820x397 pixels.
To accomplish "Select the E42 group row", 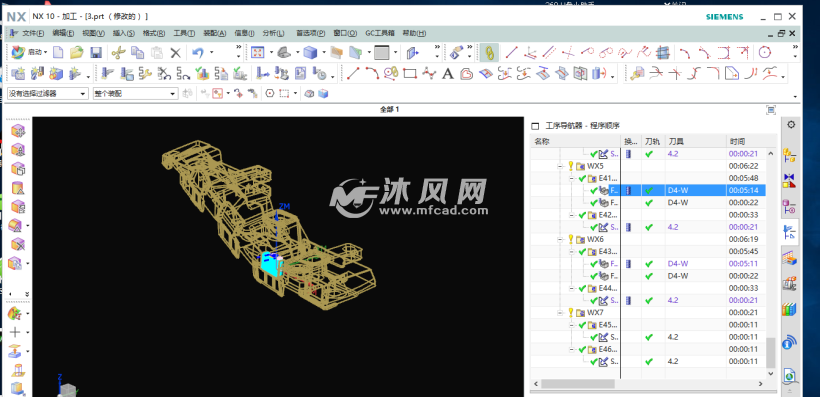I will [x=648, y=215].
